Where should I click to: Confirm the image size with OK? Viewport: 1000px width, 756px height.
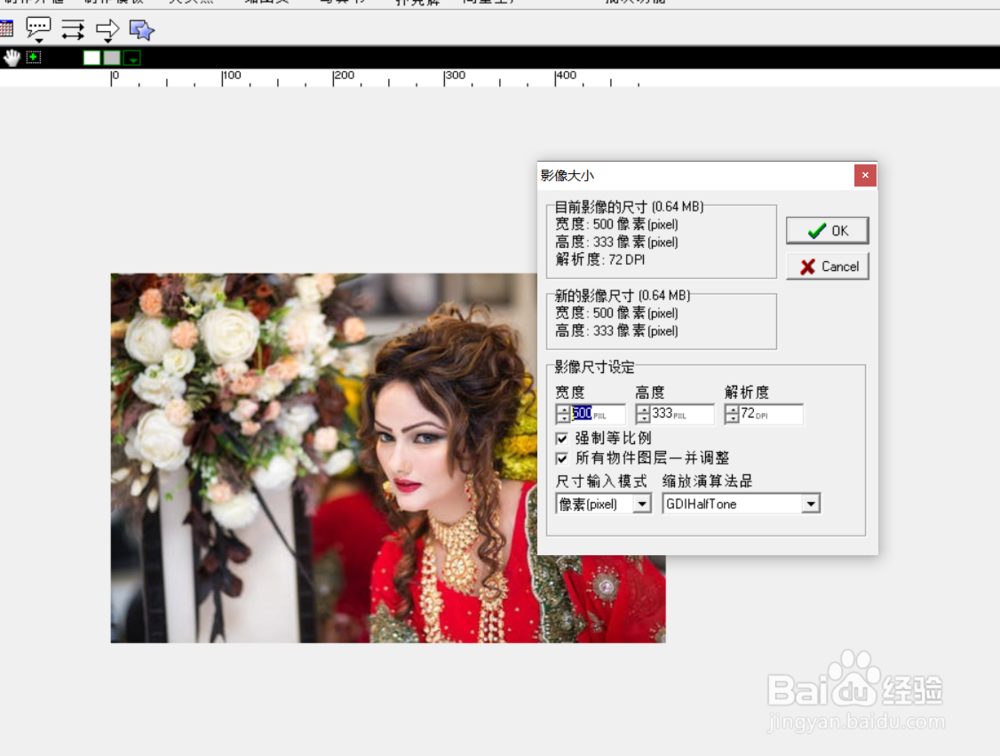pyautogui.click(x=827, y=230)
